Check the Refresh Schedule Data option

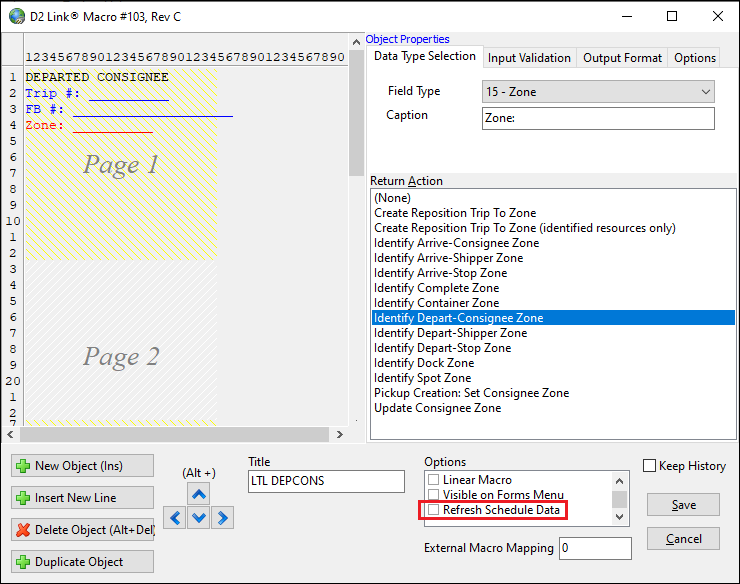(433, 510)
